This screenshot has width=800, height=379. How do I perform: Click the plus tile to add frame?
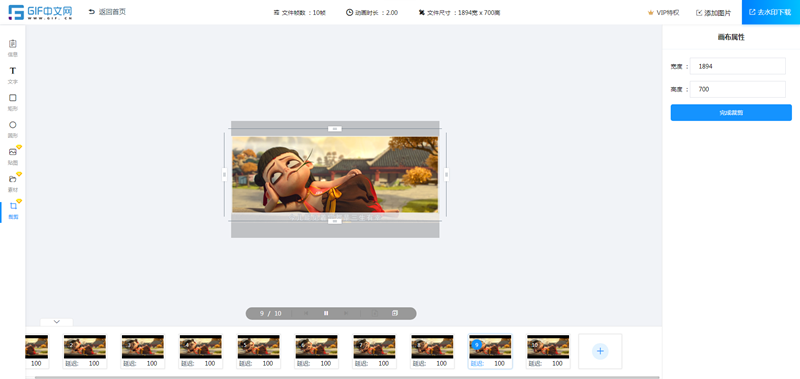pos(600,351)
